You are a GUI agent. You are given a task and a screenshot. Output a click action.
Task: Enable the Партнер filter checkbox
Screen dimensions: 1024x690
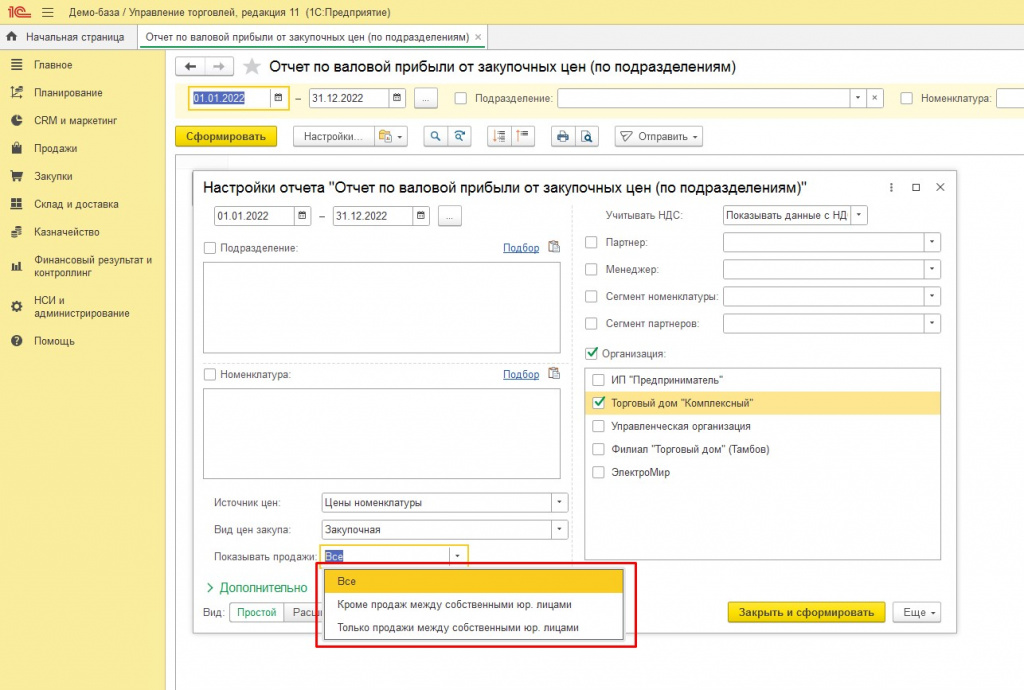[591, 242]
